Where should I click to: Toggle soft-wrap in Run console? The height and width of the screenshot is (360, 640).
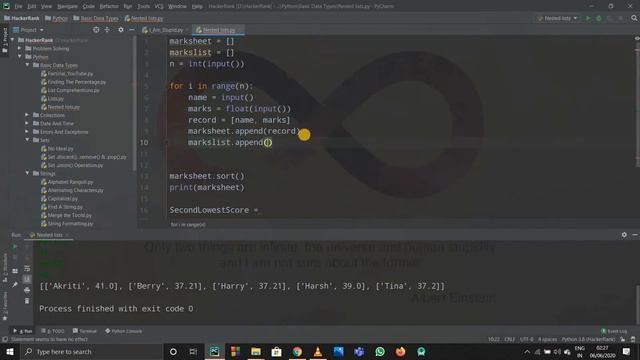pos(27,268)
